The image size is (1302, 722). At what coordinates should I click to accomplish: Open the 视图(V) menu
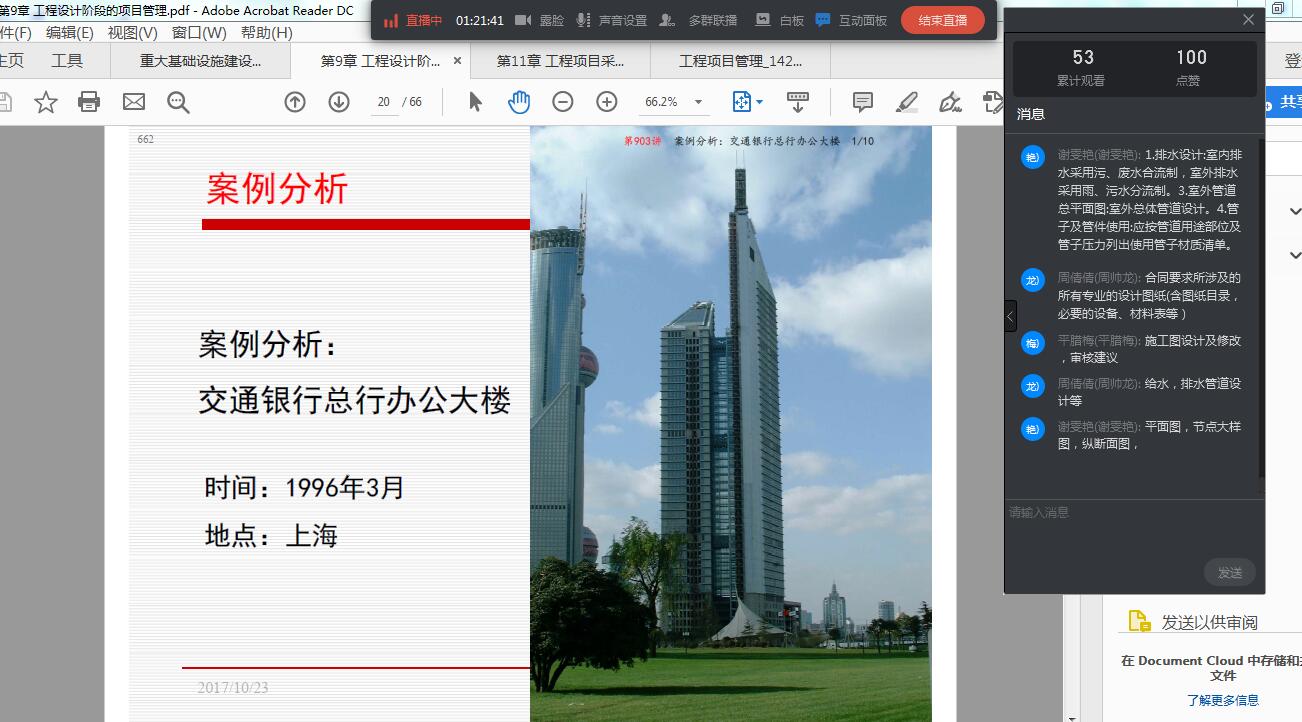133,33
